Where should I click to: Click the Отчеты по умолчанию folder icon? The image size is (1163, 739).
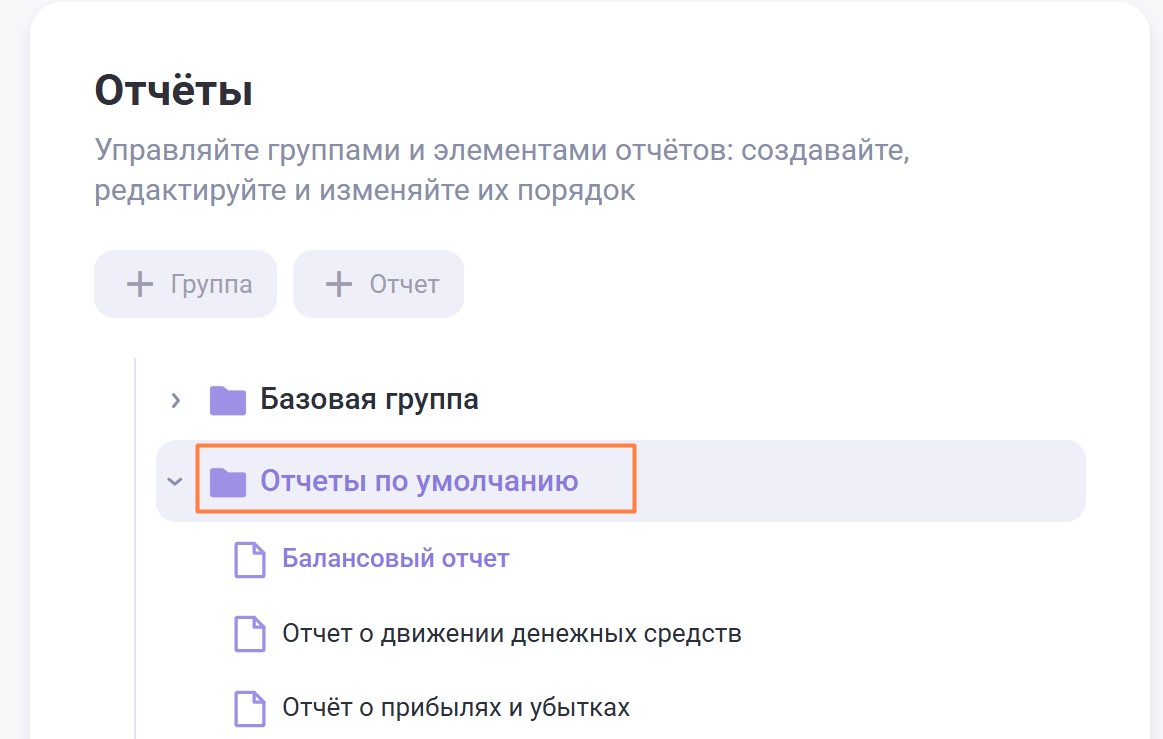228,482
